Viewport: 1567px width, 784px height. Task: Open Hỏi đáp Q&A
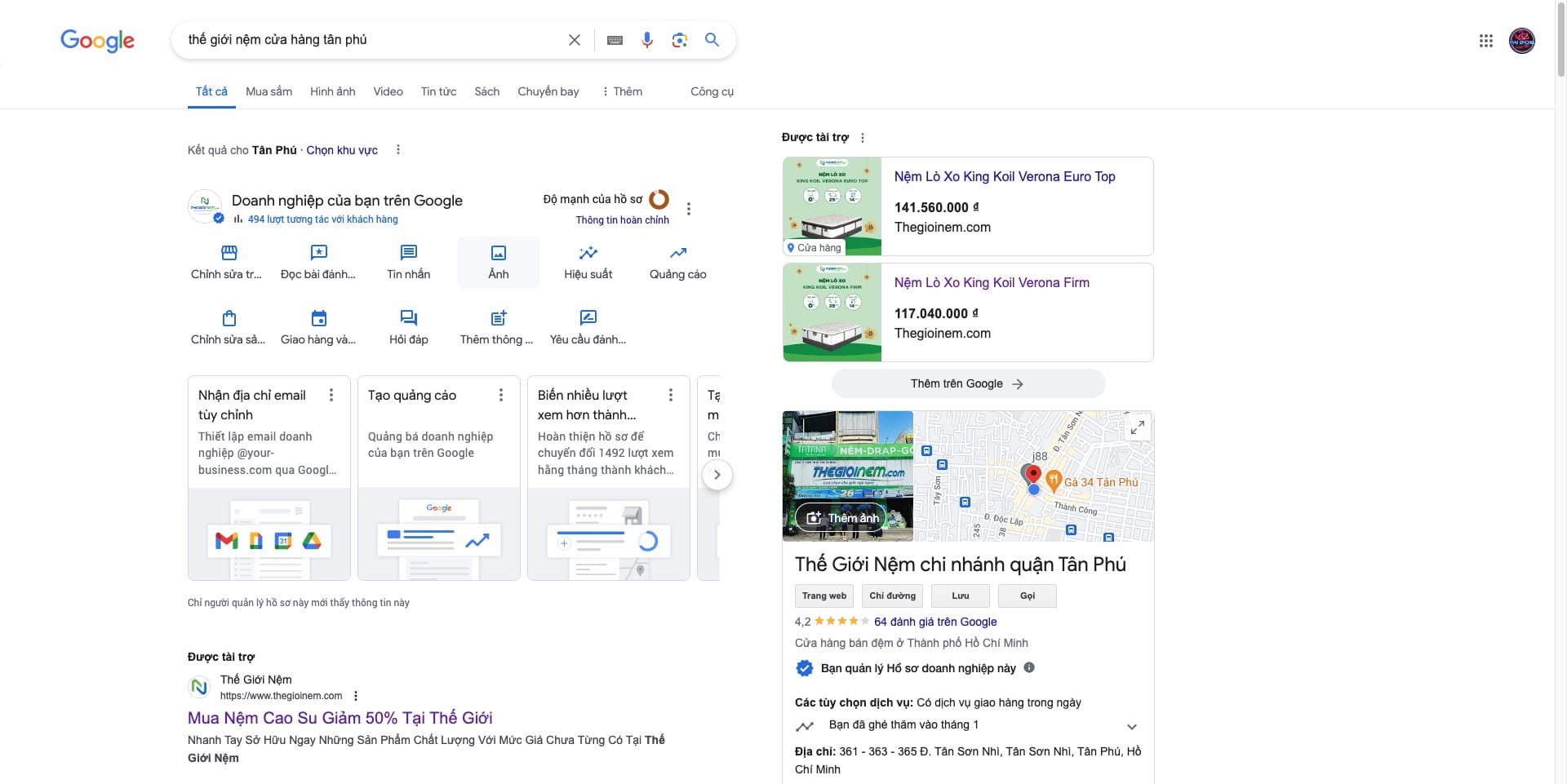(x=409, y=327)
